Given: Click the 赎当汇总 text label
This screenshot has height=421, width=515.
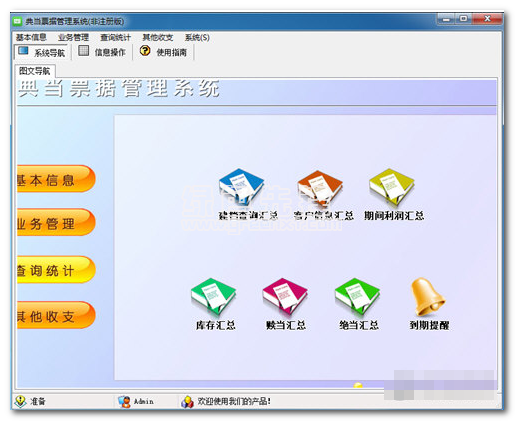Looking at the screenshot, I should pos(286,325).
